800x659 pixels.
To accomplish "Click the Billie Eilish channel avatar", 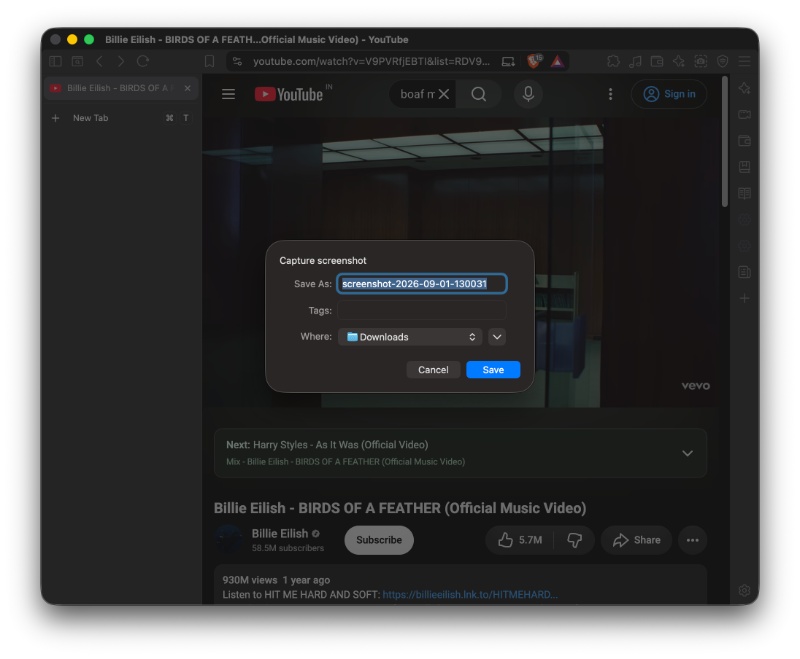I will 229,539.
